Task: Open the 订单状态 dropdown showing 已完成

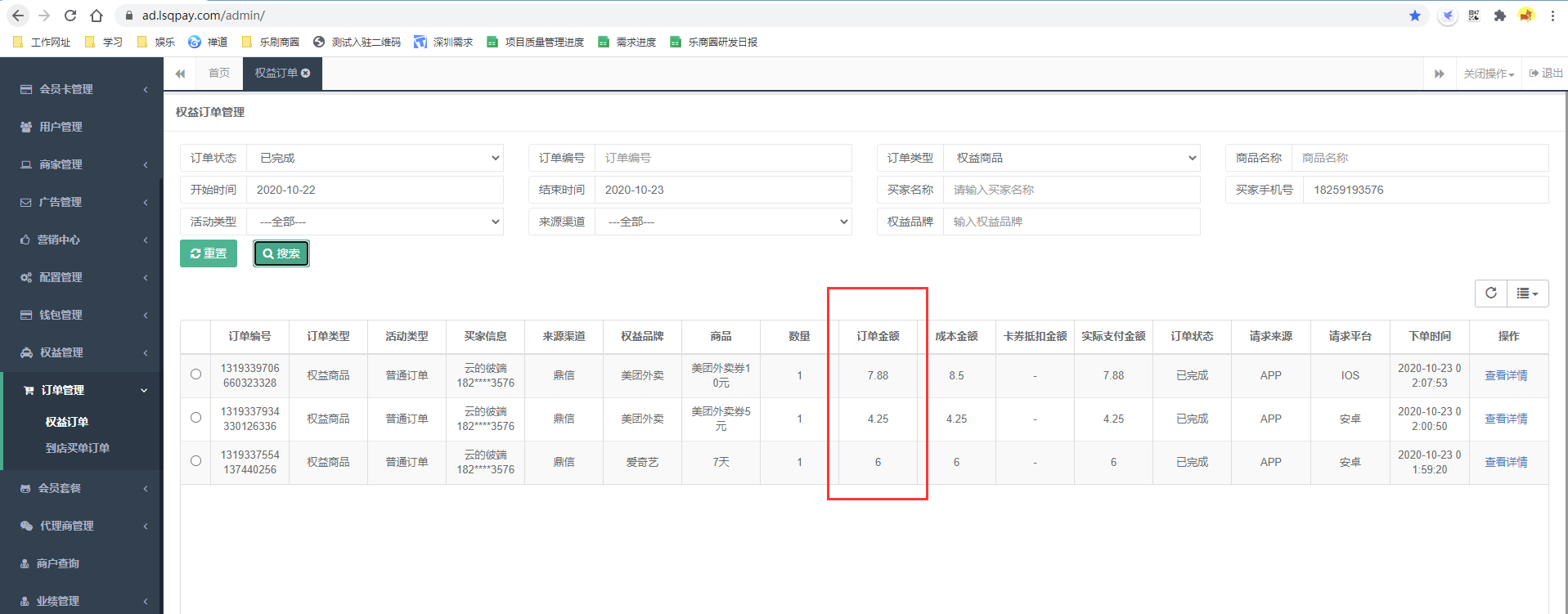Action: [x=375, y=158]
